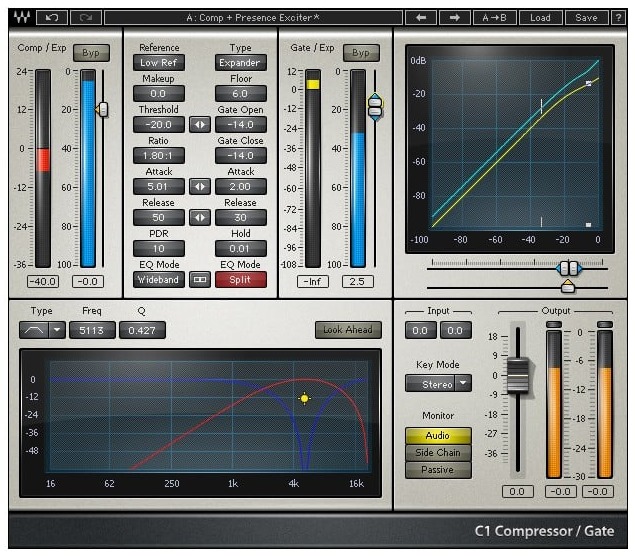
Task: Click the EQ Mode link icon
Action: tap(200, 280)
